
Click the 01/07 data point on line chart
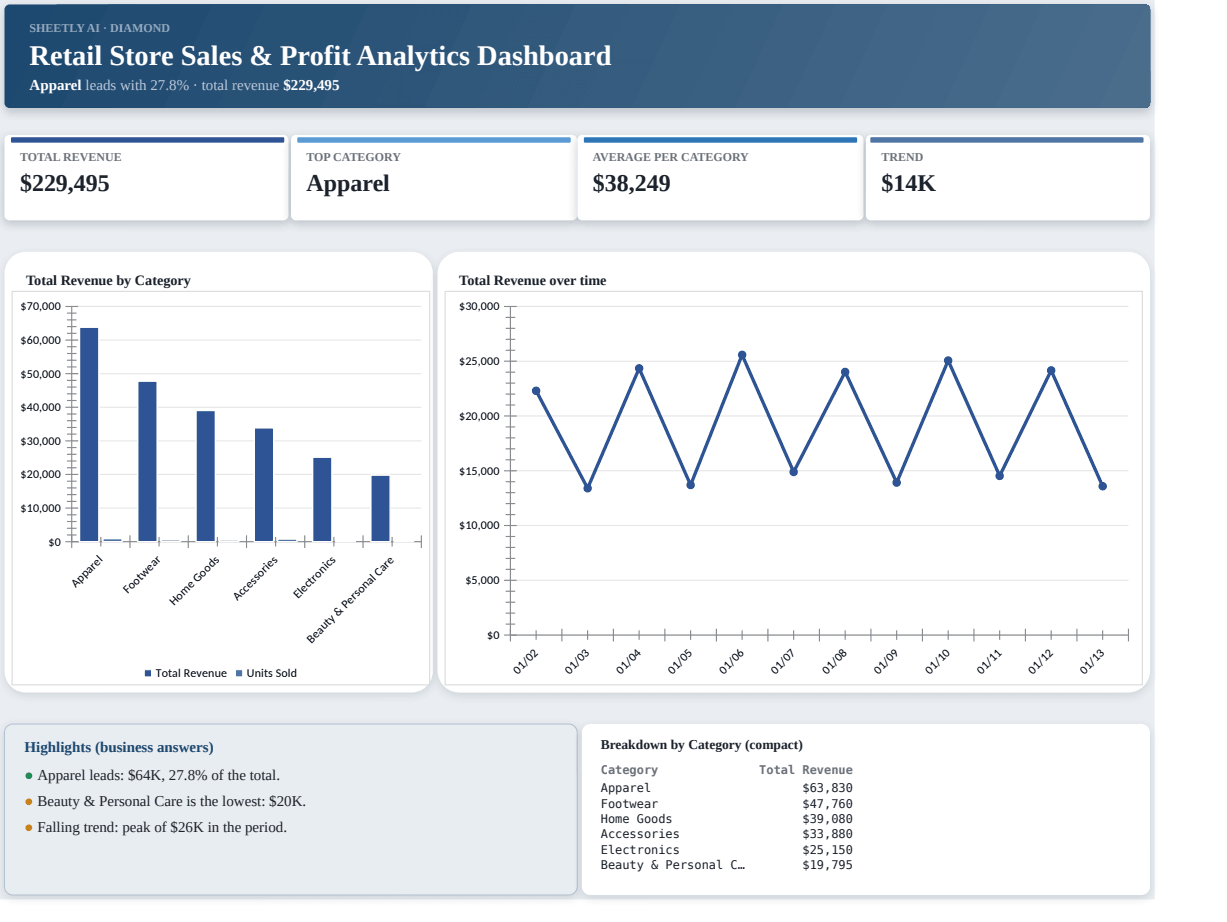[x=794, y=472]
